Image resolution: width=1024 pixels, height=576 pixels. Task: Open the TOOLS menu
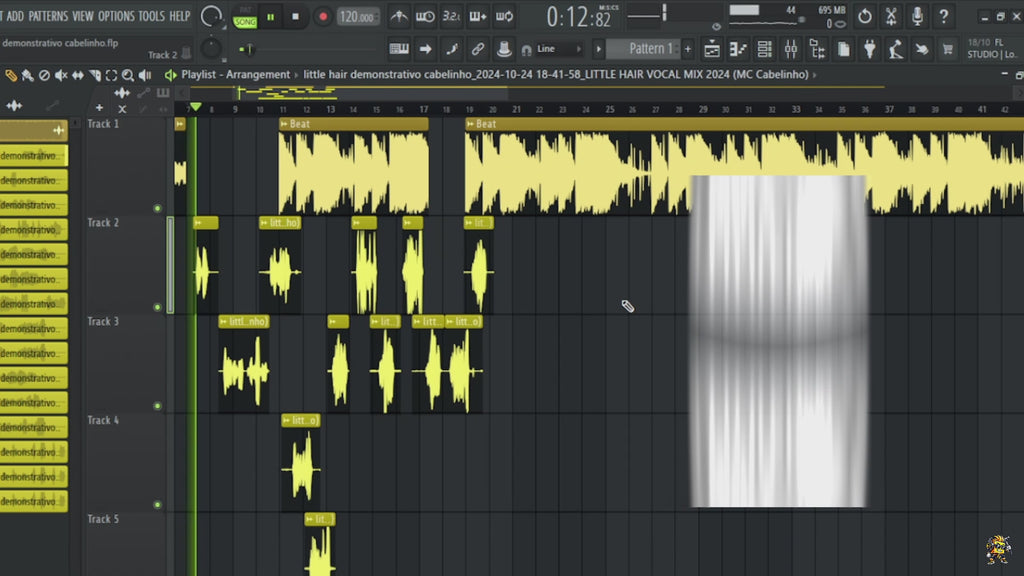click(x=151, y=16)
